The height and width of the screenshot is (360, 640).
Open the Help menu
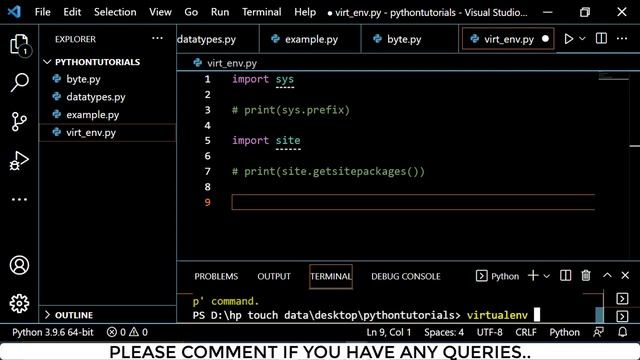tap(304, 12)
